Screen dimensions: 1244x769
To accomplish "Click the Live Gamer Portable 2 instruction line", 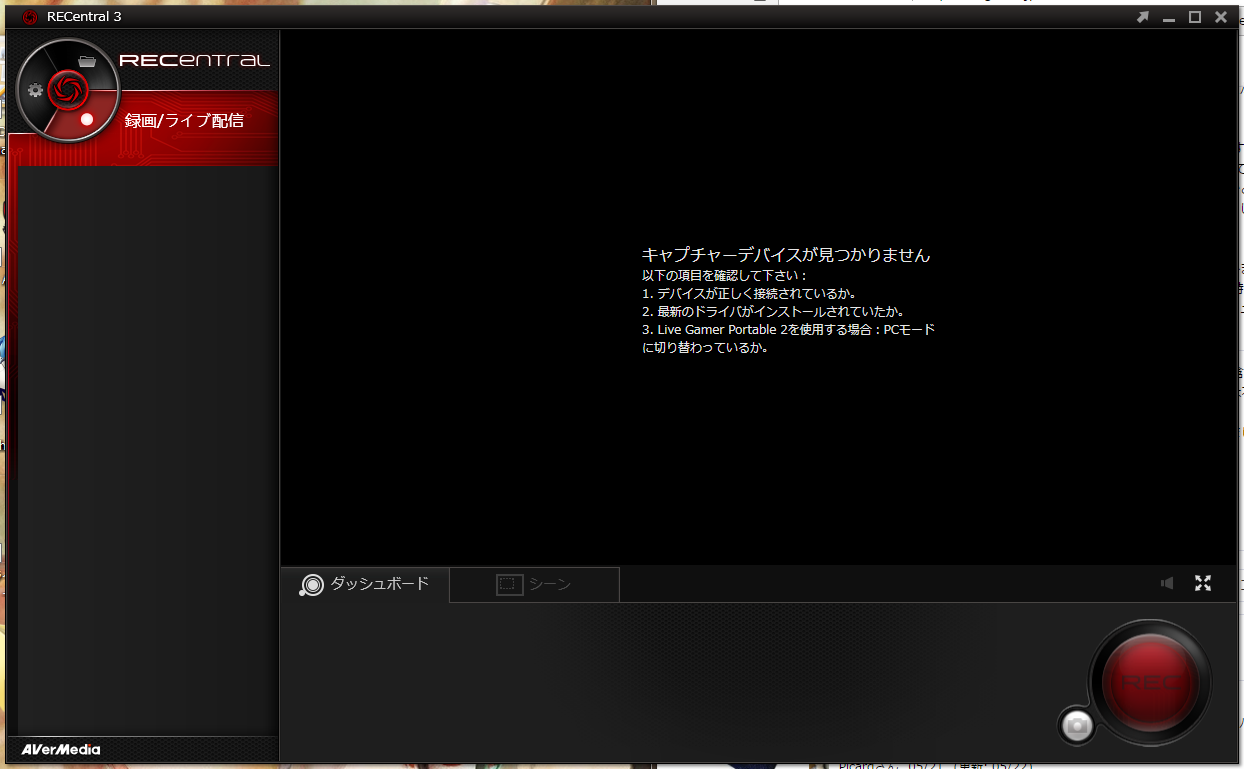I will click(789, 339).
